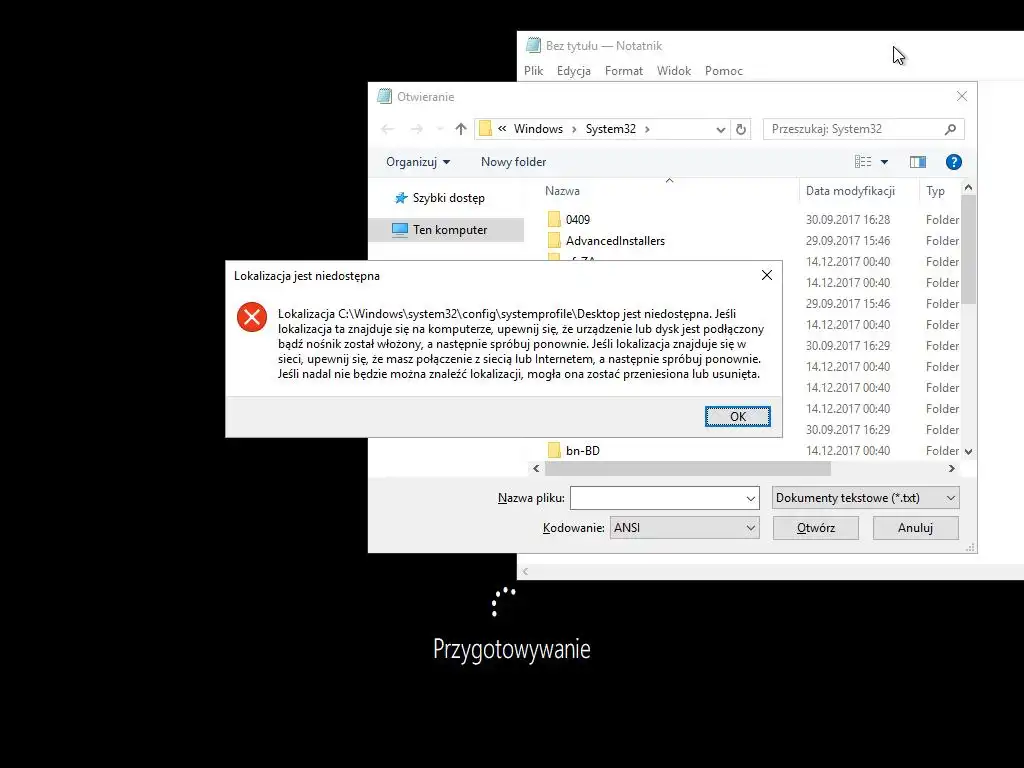The image size is (1024, 768).
Task: Click the vertical scrollbar down arrow
Action: point(968,451)
